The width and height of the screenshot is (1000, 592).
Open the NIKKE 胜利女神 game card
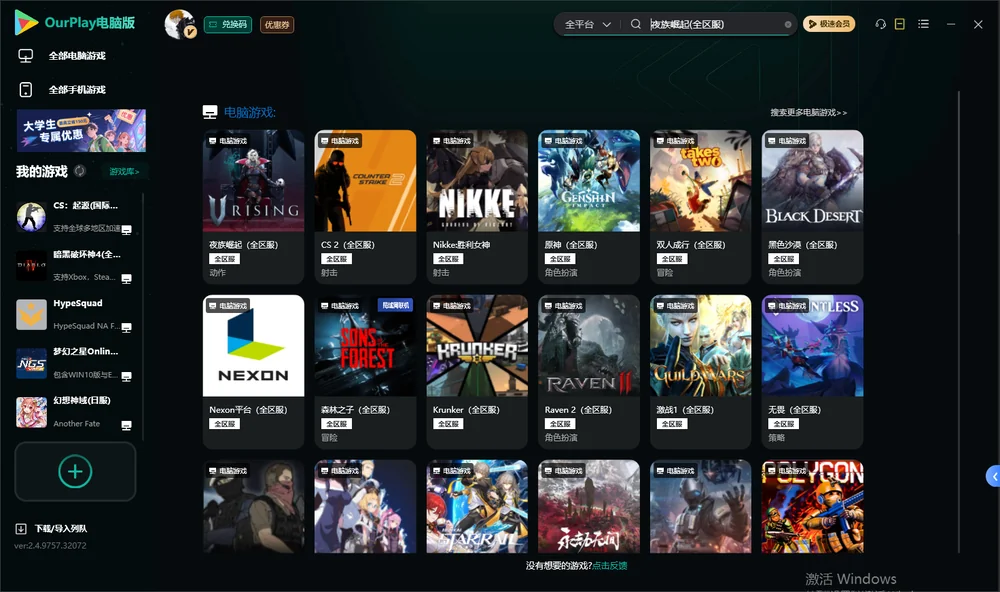click(x=477, y=207)
